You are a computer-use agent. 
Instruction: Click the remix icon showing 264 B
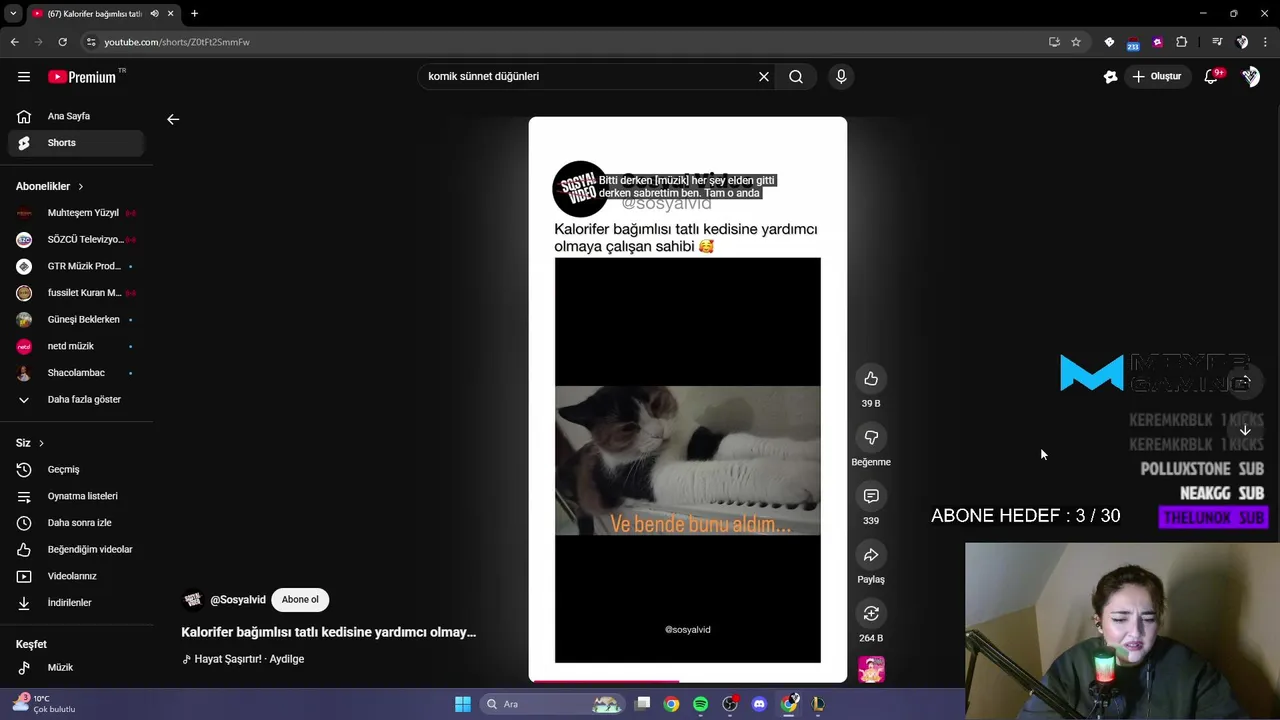click(871, 613)
